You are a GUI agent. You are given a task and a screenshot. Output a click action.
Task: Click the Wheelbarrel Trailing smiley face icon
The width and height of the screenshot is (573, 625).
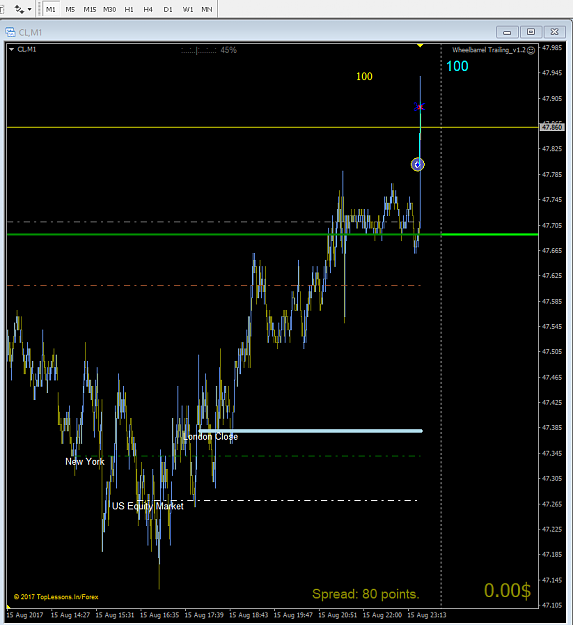pos(531,50)
